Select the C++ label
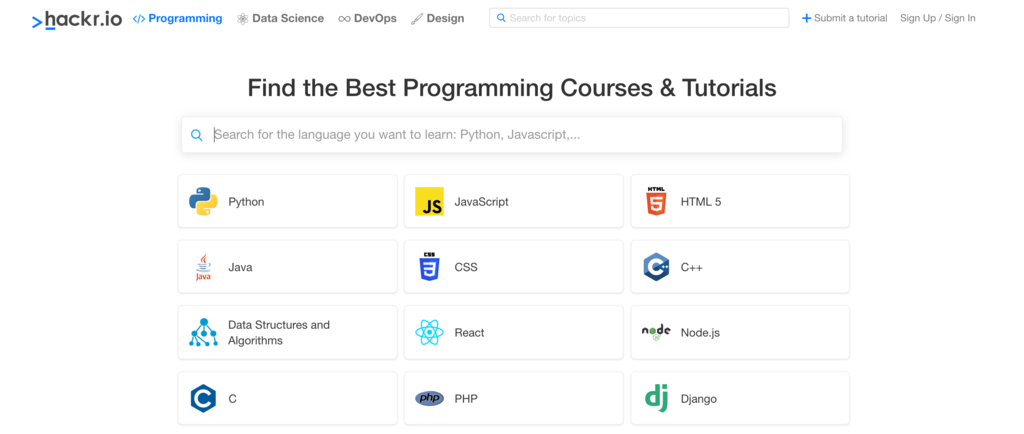1024x434 pixels. coord(692,267)
